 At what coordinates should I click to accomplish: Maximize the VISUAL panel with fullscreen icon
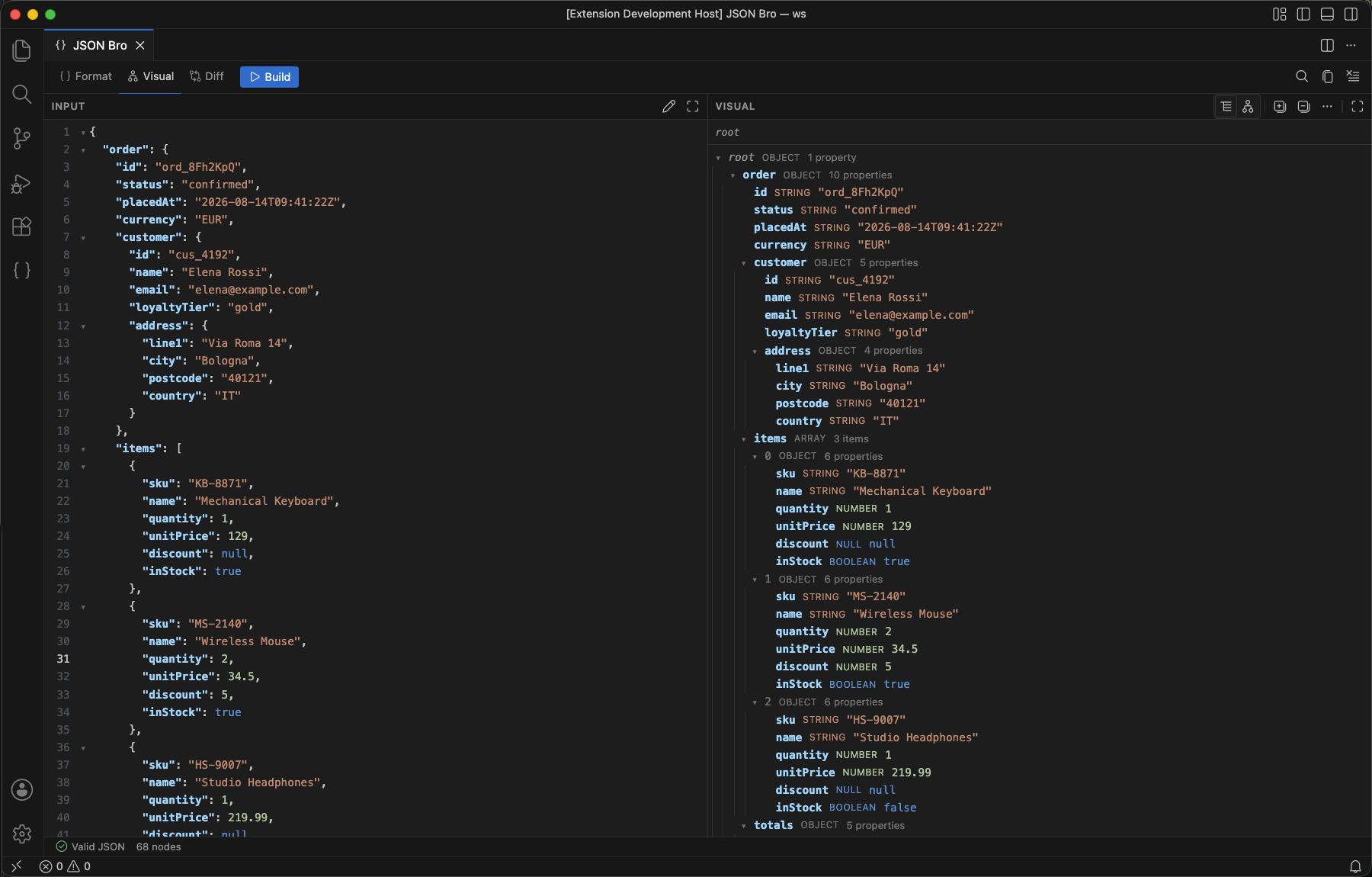pos(1357,107)
